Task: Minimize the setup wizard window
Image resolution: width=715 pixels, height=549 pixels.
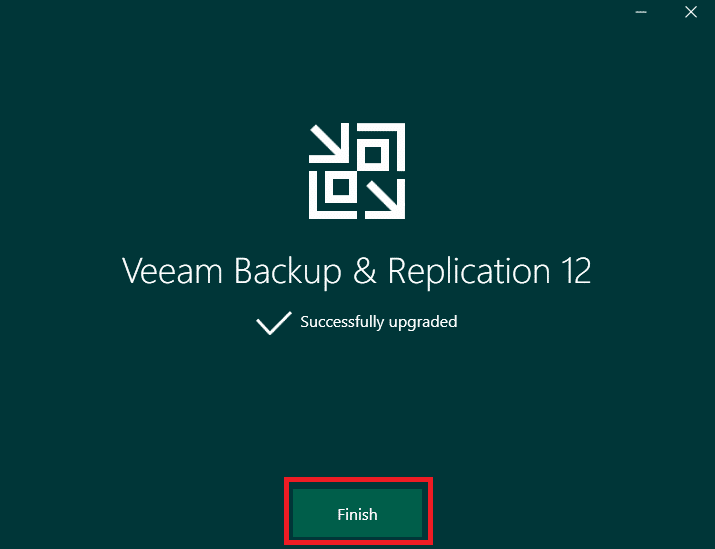Action: pyautogui.click(x=641, y=12)
